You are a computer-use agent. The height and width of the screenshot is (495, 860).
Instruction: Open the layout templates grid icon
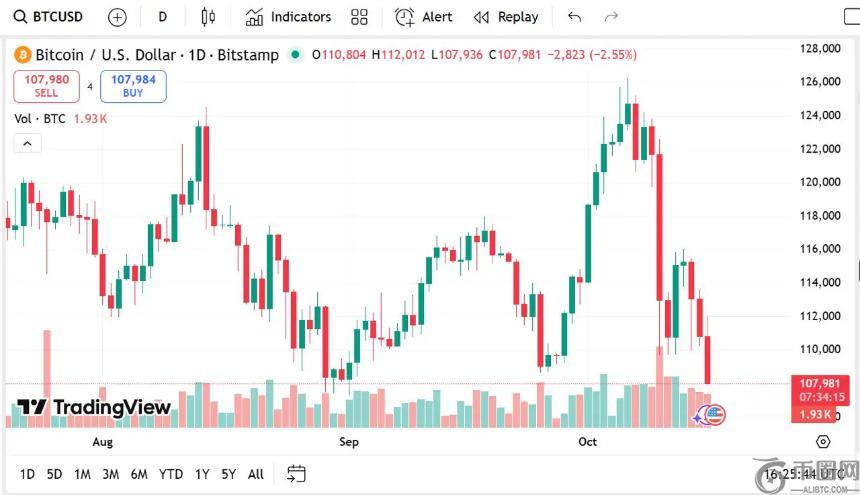tap(360, 17)
